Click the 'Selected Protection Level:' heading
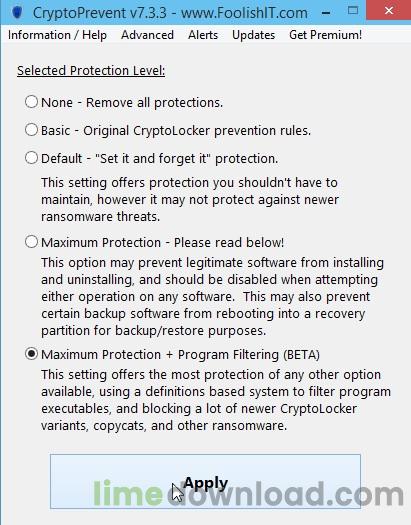Screen dimensions: 411x525 tap(91, 71)
